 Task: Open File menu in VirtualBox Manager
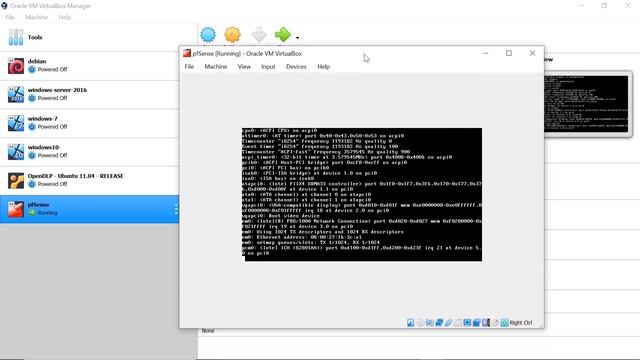click(x=10, y=17)
